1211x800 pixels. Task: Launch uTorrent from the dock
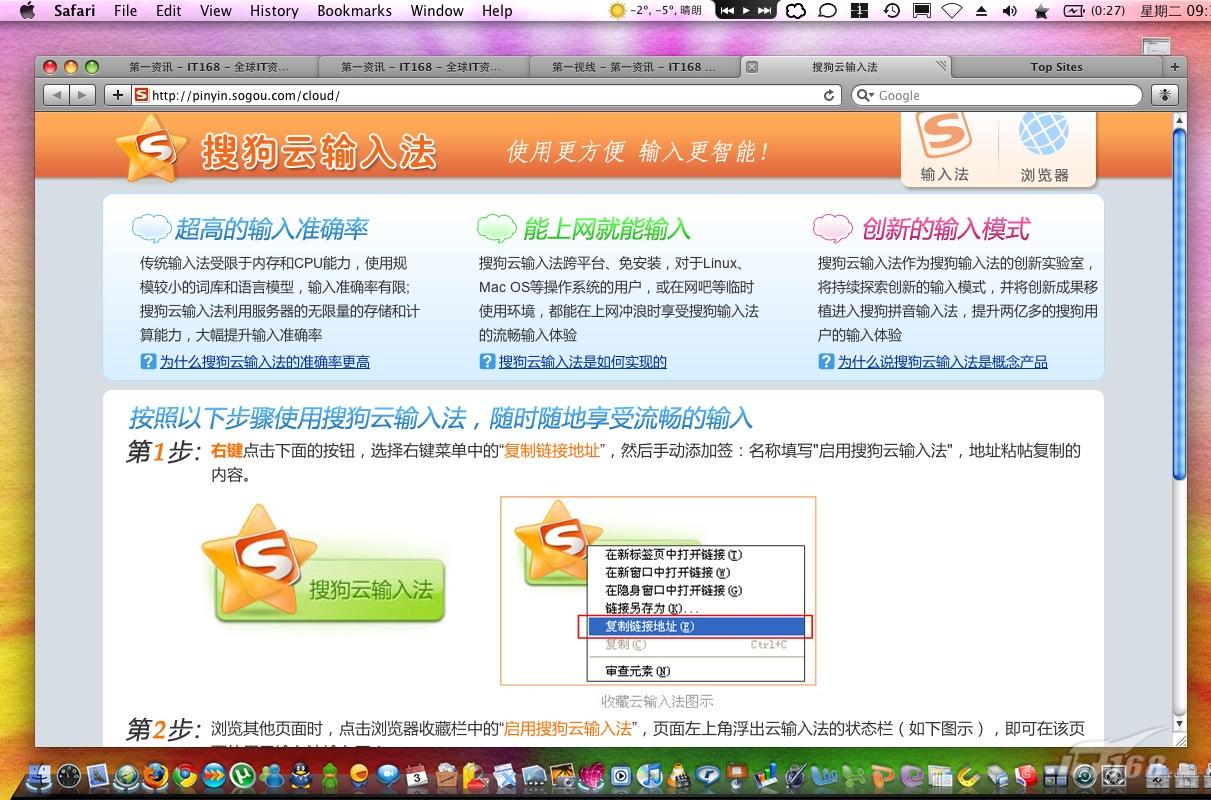[x=242, y=775]
